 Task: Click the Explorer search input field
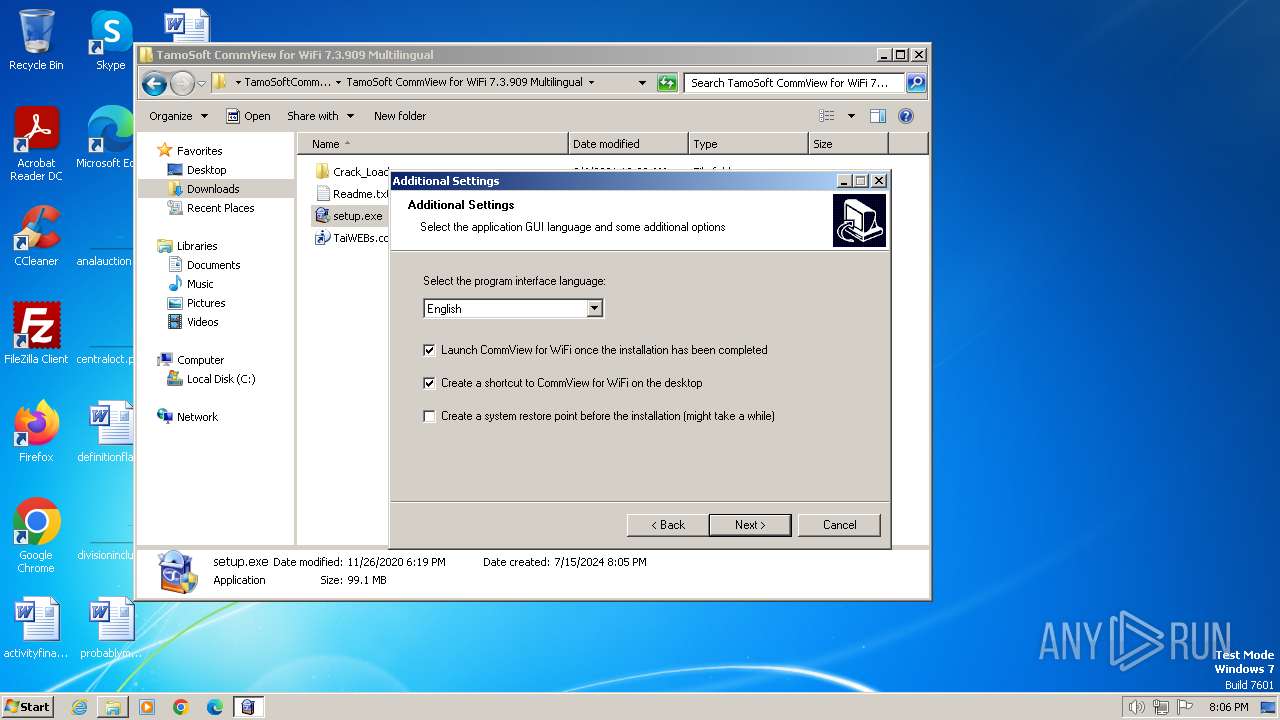(x=795, y=83)
